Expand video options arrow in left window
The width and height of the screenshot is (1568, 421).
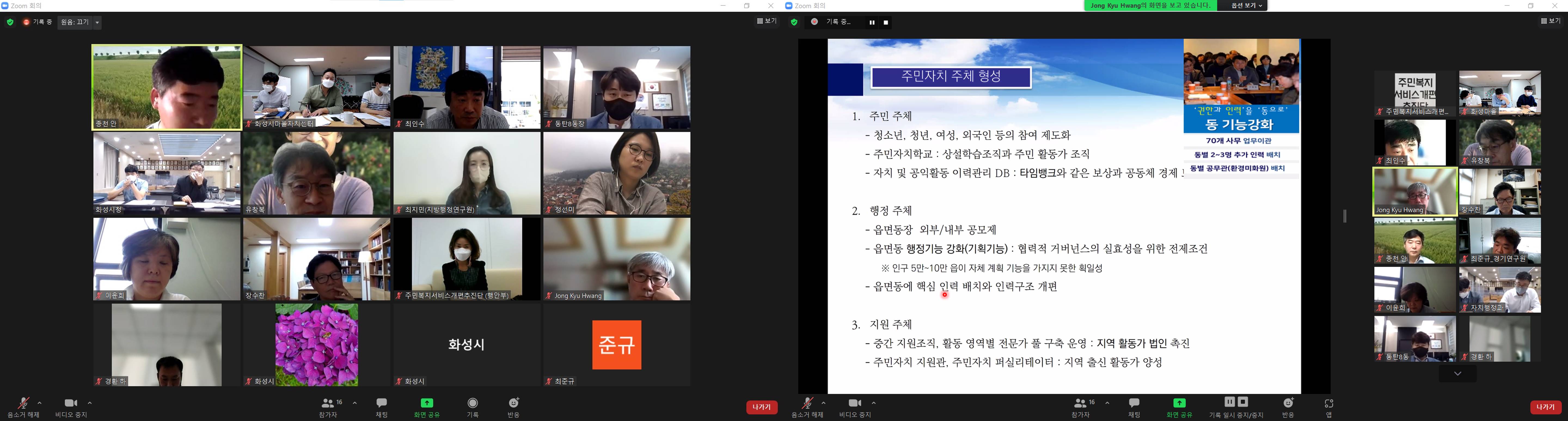click(x=90, y=403)
